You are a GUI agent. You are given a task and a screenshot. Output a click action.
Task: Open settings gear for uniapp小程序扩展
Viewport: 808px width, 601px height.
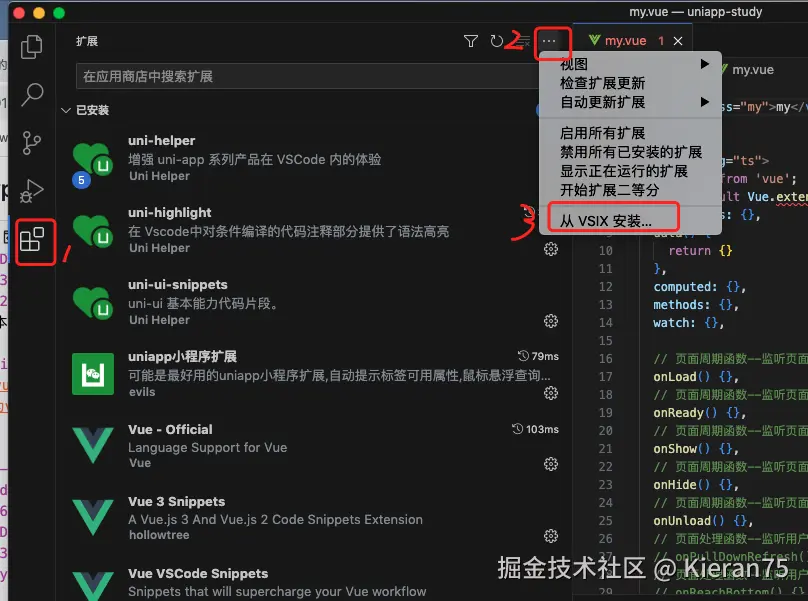pos(551,393)
